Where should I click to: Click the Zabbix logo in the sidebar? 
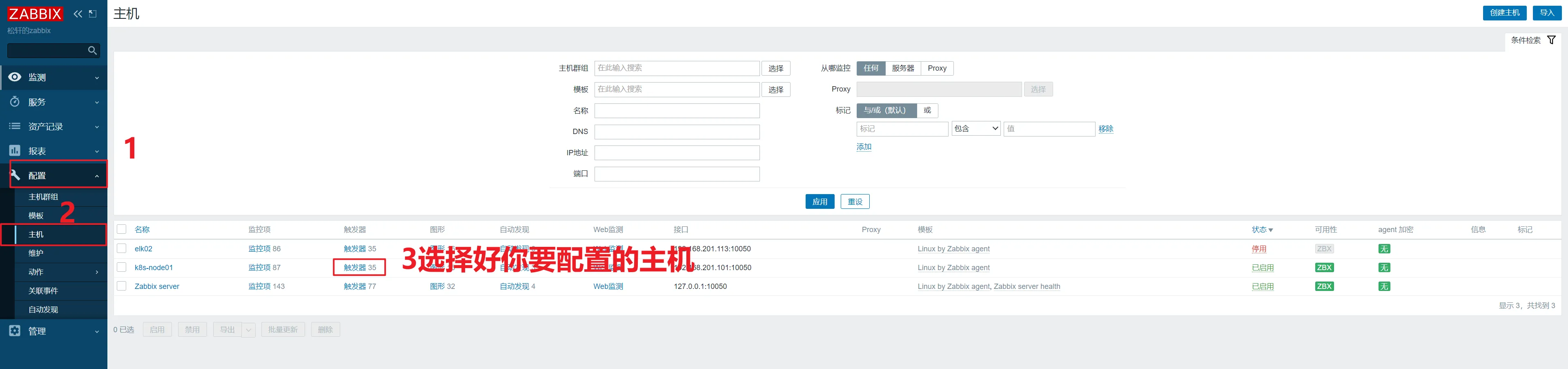[x=35, y=13]
